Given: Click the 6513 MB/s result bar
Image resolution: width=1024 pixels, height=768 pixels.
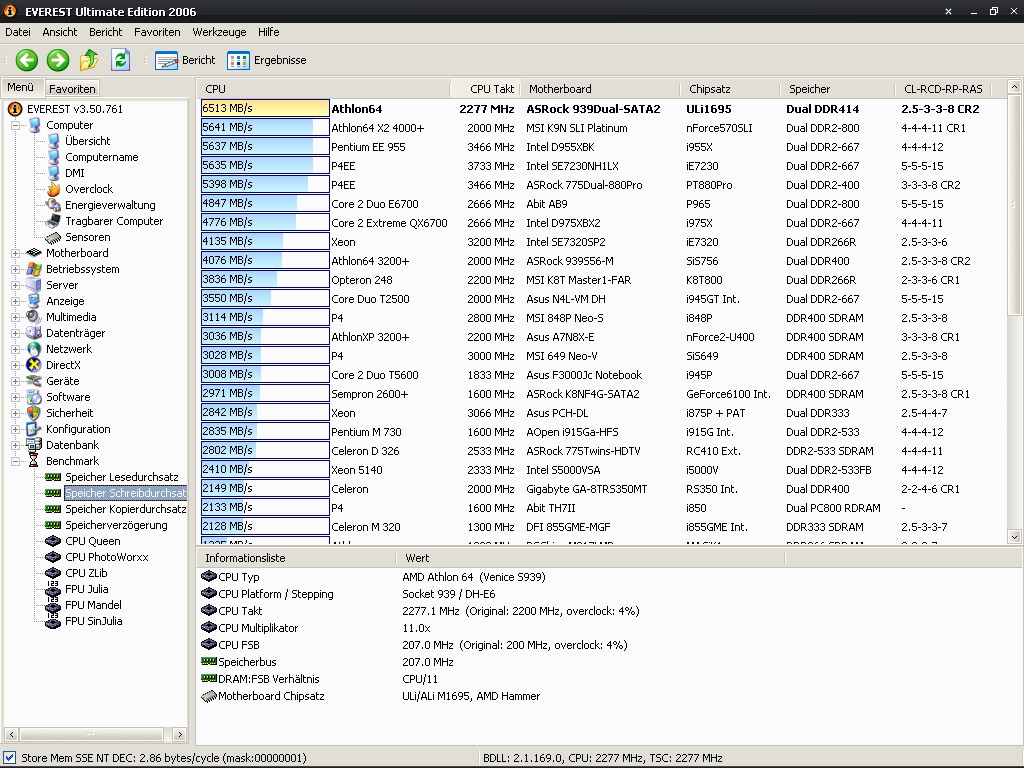Looking at the screenshot, I should pos(264,108).
